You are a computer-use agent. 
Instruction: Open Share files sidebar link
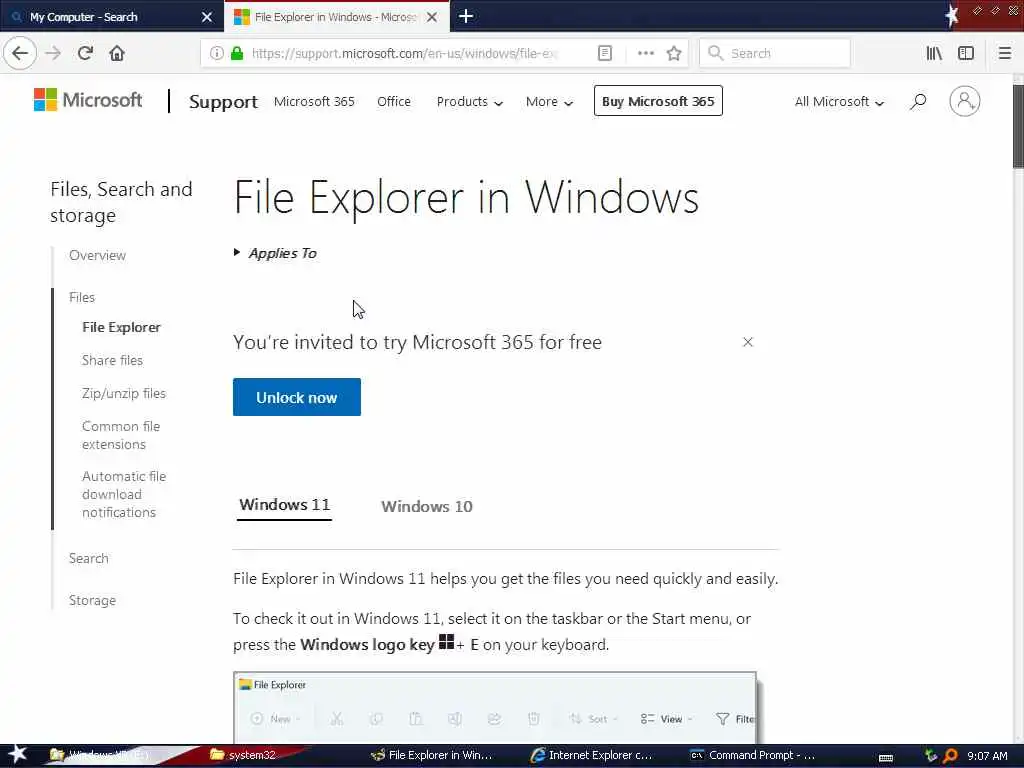[112, 360]
